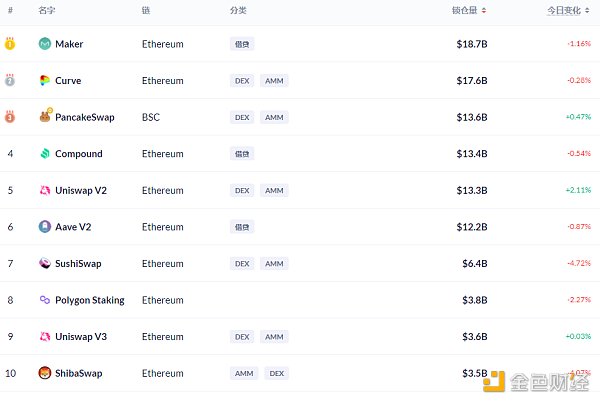Screen dimensions: 600x403
Task: Click the ShibaSwap dog logo icon
Action: click(45, 373)
